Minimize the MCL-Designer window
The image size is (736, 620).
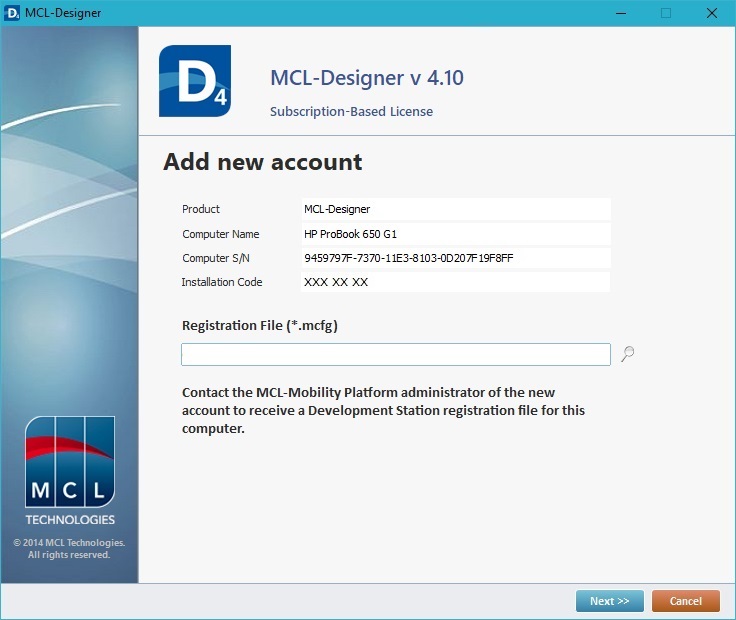pyautogui.click(x=621, y=13)
